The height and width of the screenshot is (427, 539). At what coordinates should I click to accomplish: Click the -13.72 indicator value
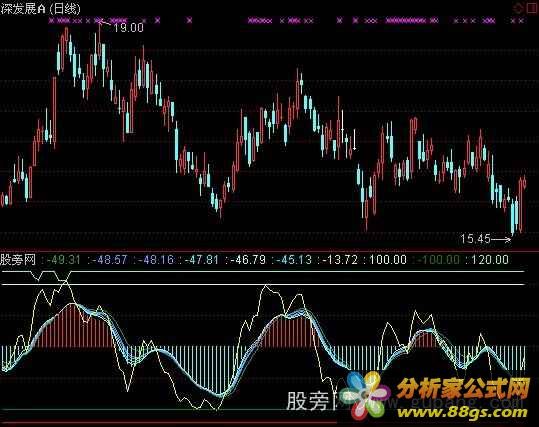pos(341,260)
